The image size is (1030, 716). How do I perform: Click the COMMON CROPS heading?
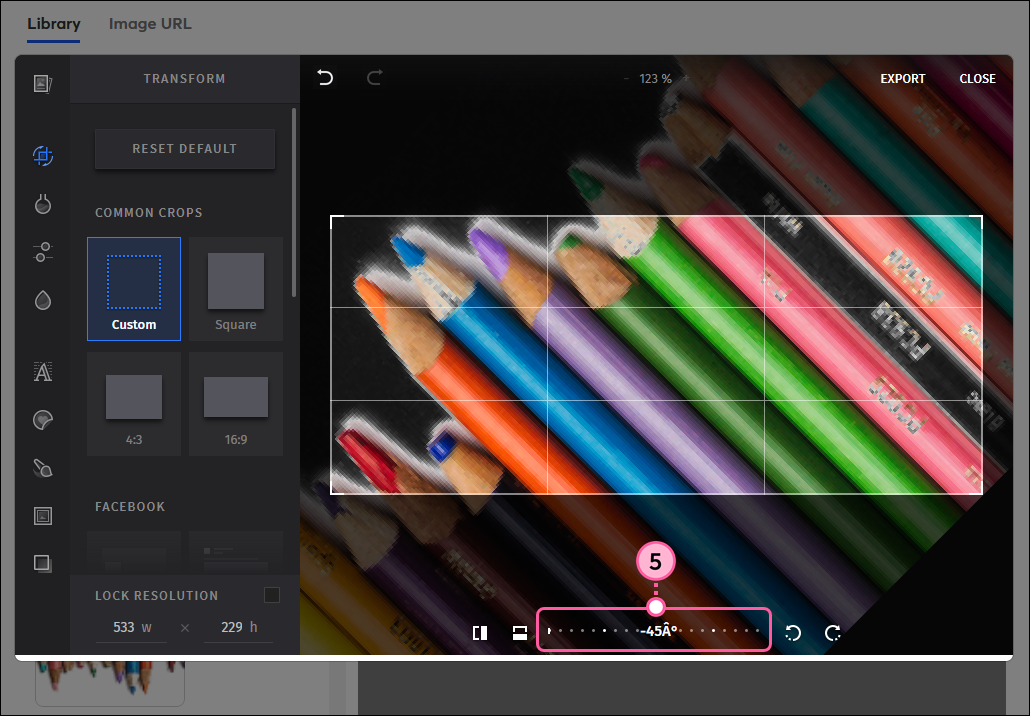pyautogui.click(x=149, y=213)
